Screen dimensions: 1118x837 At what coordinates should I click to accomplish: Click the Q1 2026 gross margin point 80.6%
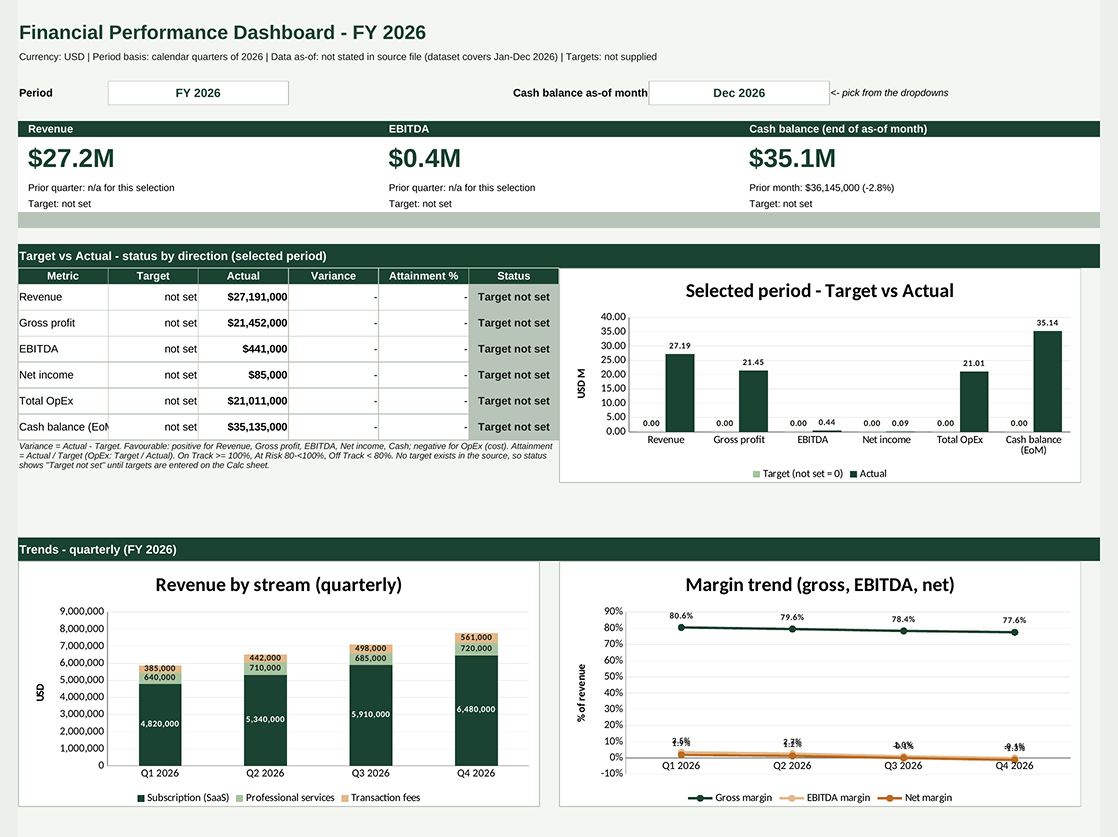click(681, 627)
